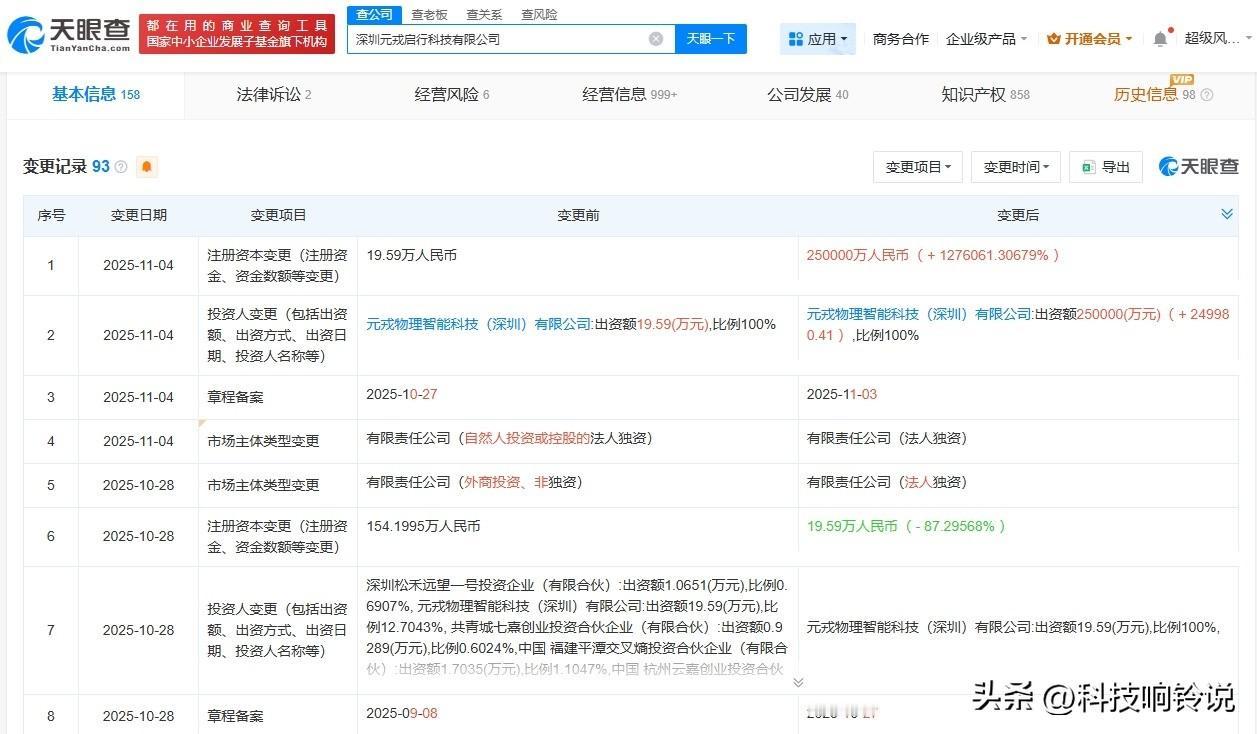Click 250000万人民币 value in row 1
The height and width of the screenshot is (734, 1257).
coord(858,255)
